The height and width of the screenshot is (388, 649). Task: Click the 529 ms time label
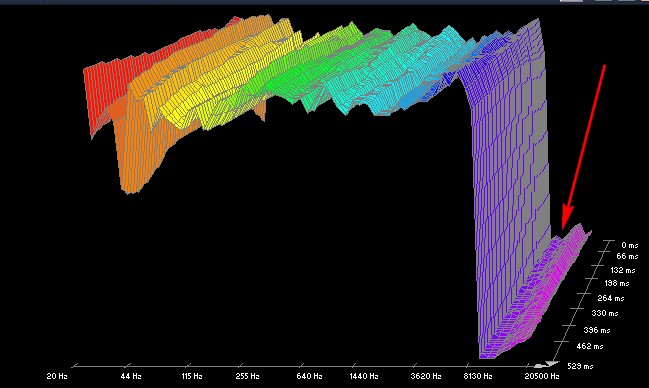[x=580, y=366]
